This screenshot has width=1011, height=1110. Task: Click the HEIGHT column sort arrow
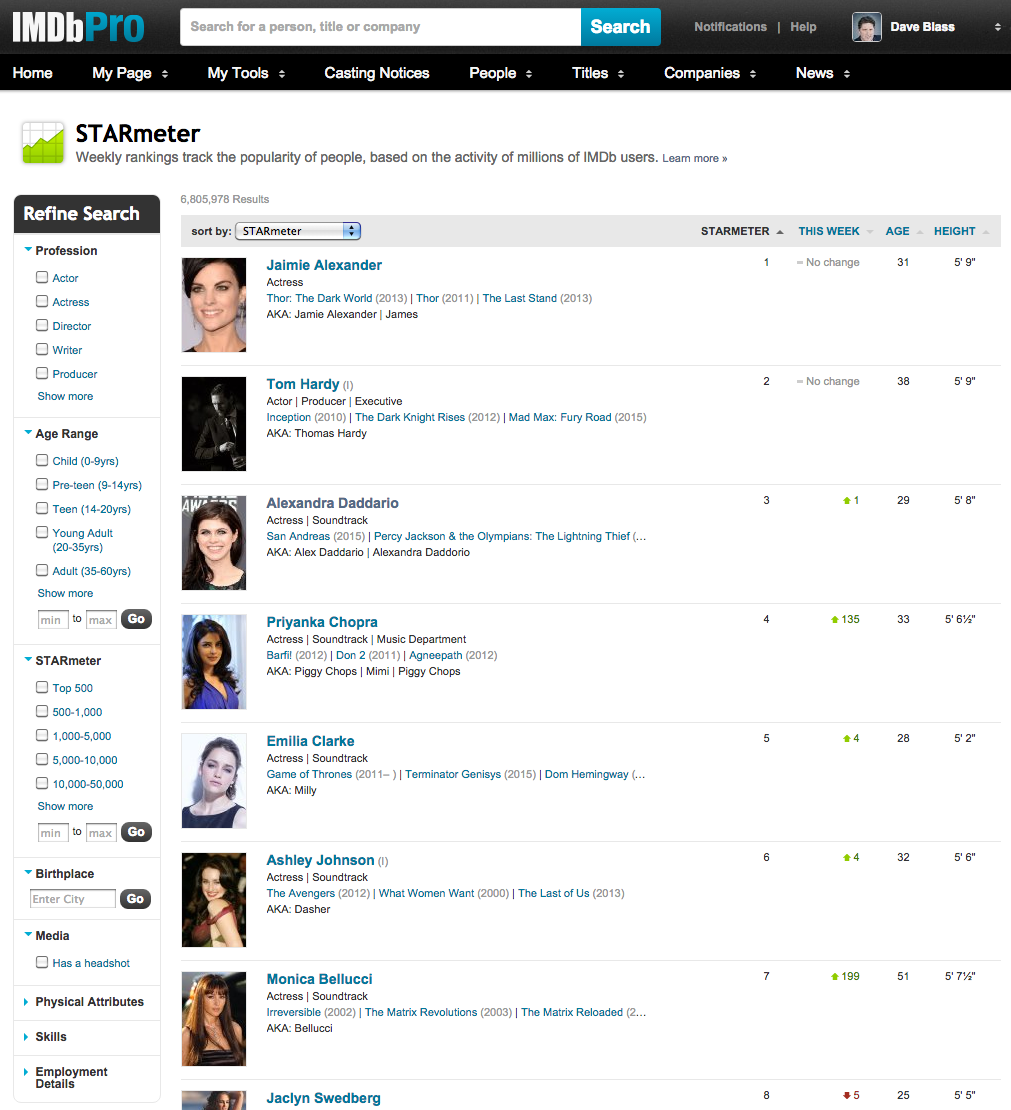(986, 231)
